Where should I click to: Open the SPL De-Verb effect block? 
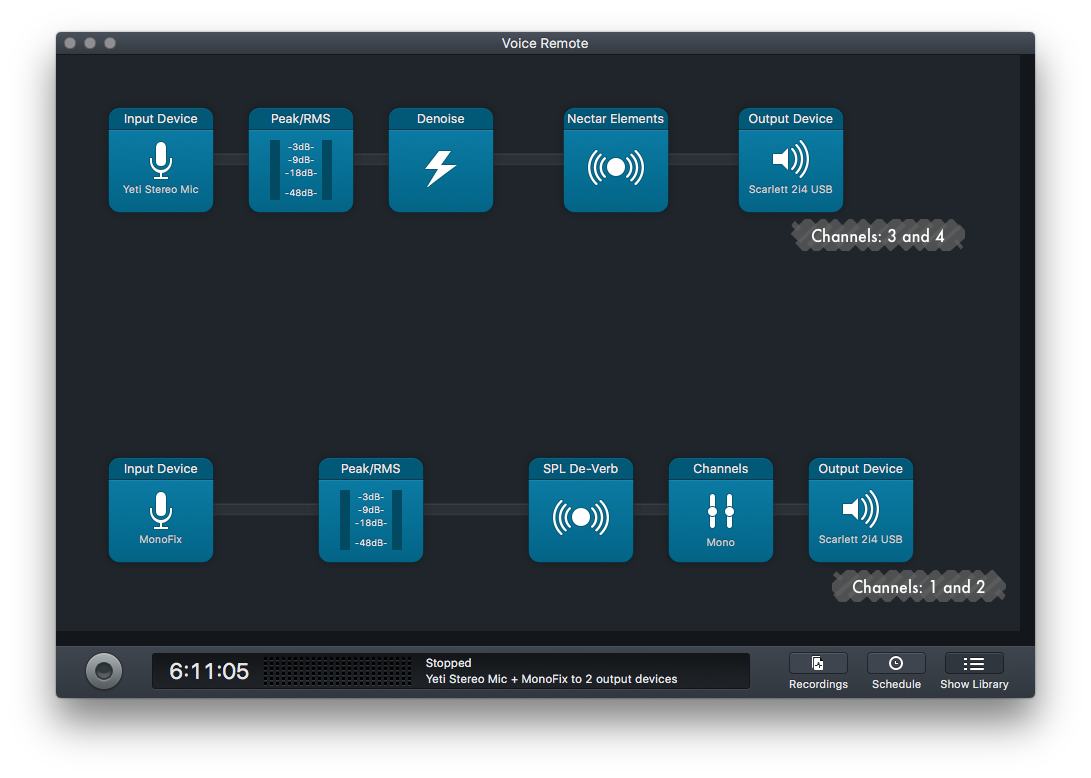pyautogui.click(x=580, y=516)
